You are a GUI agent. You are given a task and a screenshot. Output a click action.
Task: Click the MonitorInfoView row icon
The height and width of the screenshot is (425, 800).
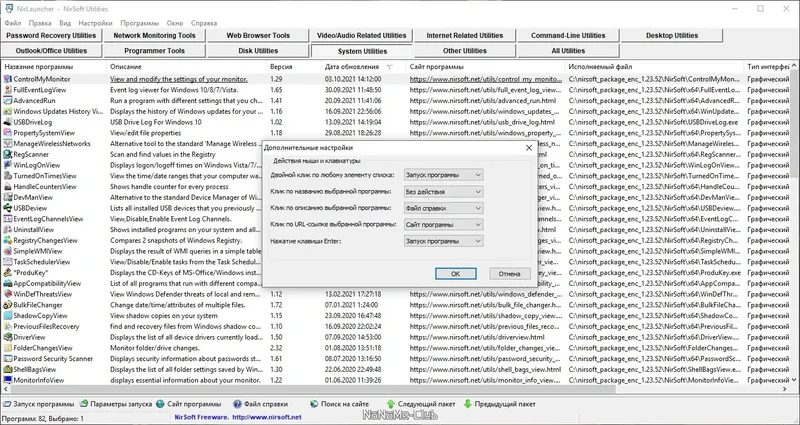pos(7,380)
